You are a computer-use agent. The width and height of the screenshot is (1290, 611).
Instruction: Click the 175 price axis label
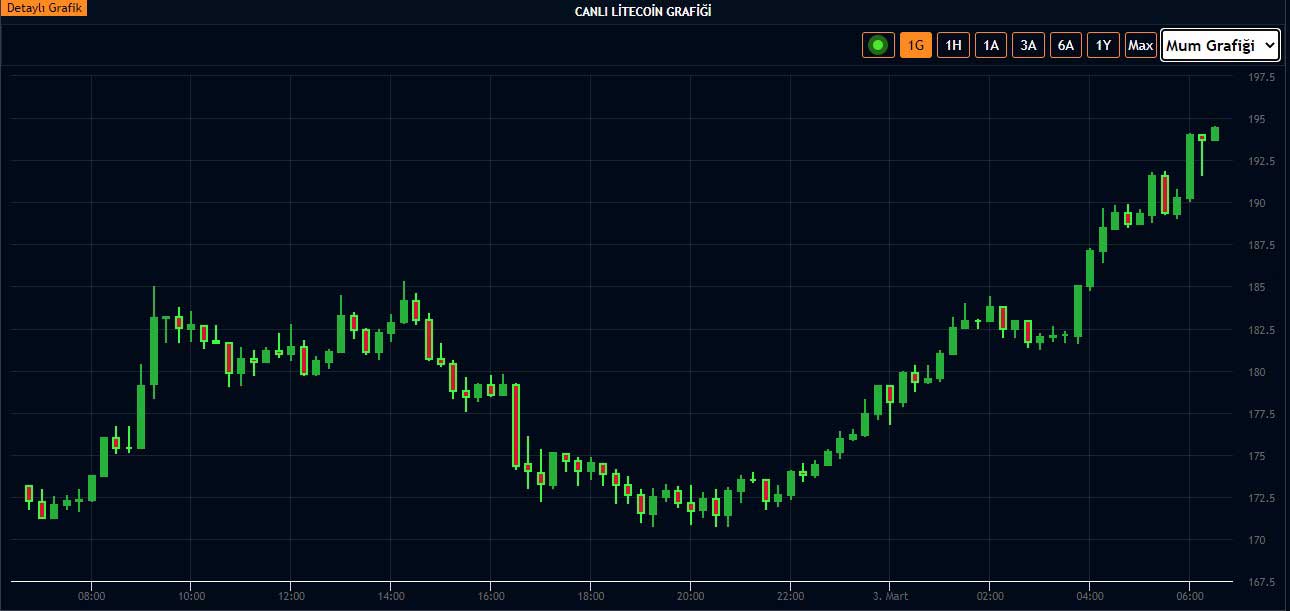[1258, 456]
